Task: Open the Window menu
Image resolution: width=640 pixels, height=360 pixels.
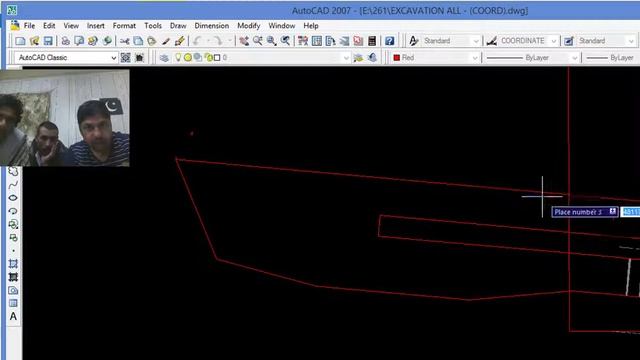Action: (x=282, y=26)
